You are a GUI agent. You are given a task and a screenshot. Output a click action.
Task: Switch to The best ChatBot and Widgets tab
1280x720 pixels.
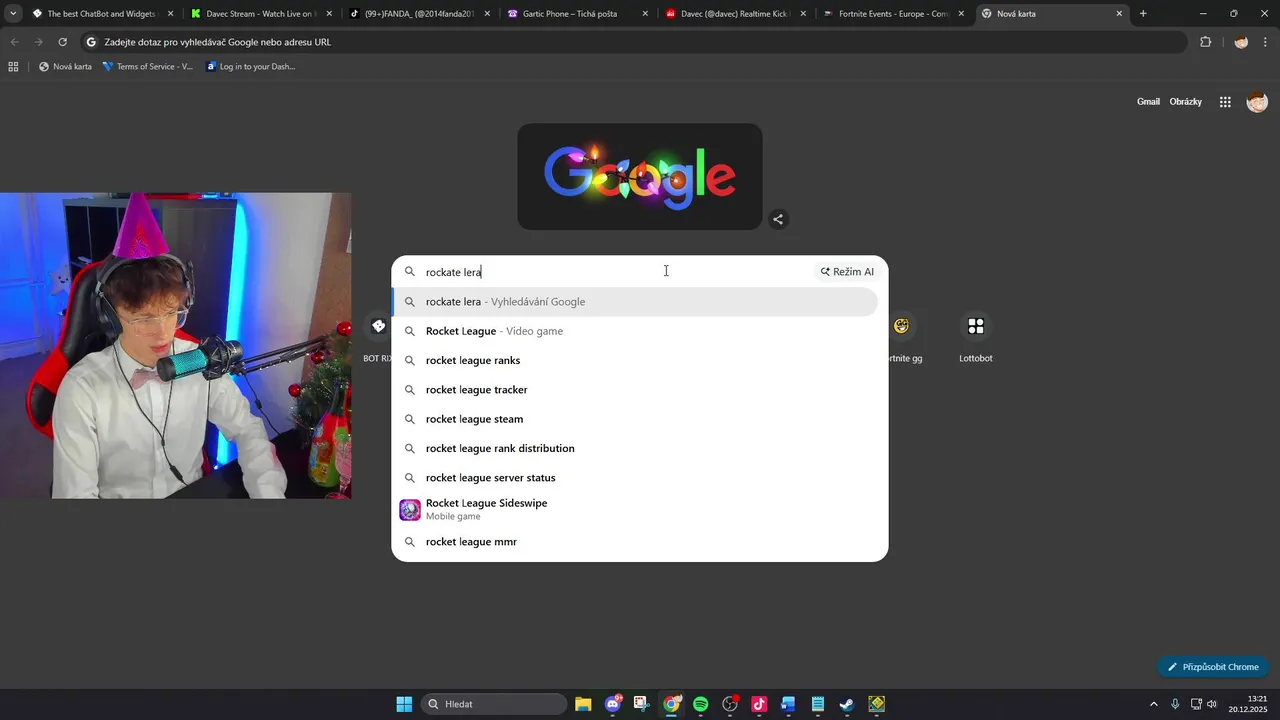click(103, 14)
